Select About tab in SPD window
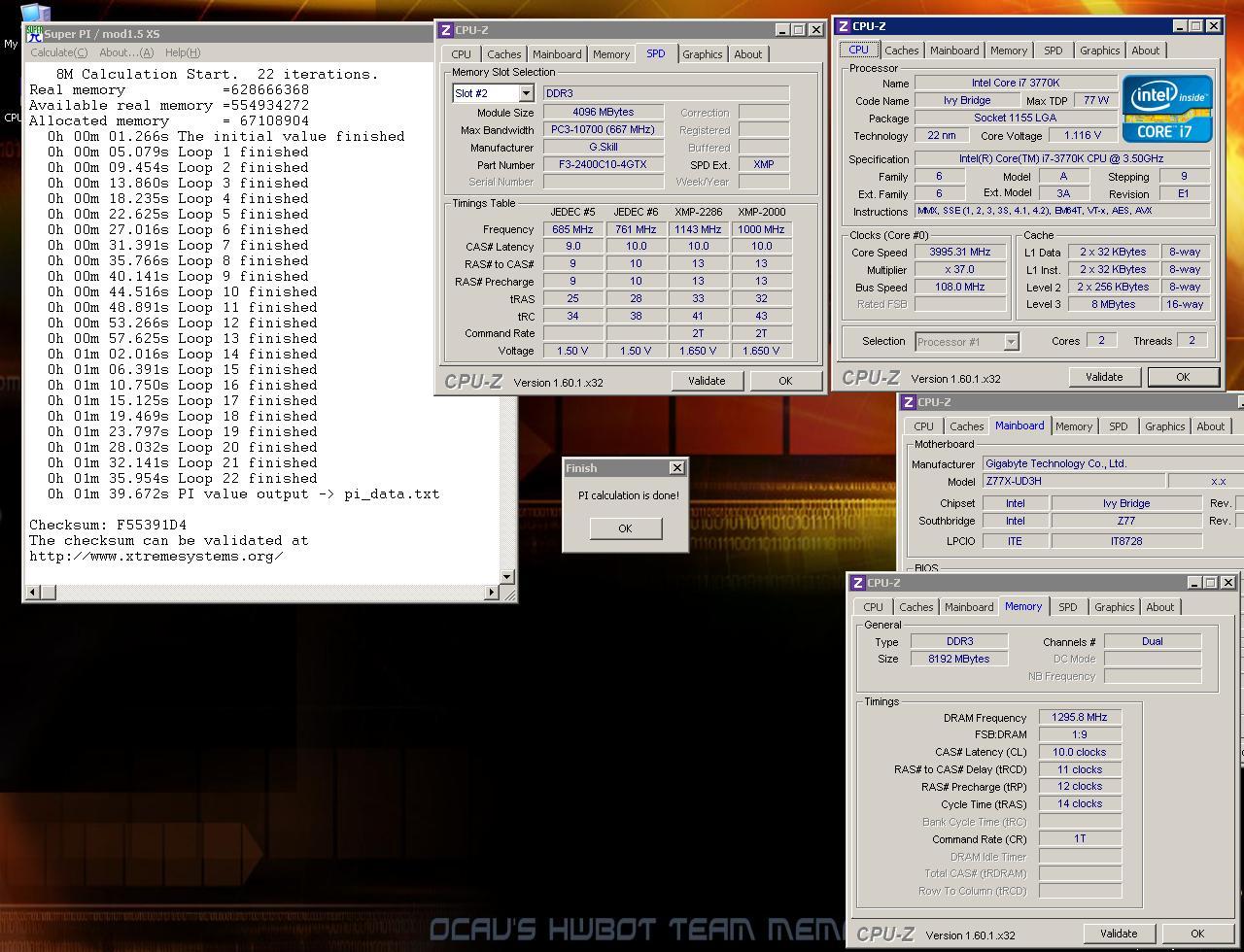 coord(748,54)
